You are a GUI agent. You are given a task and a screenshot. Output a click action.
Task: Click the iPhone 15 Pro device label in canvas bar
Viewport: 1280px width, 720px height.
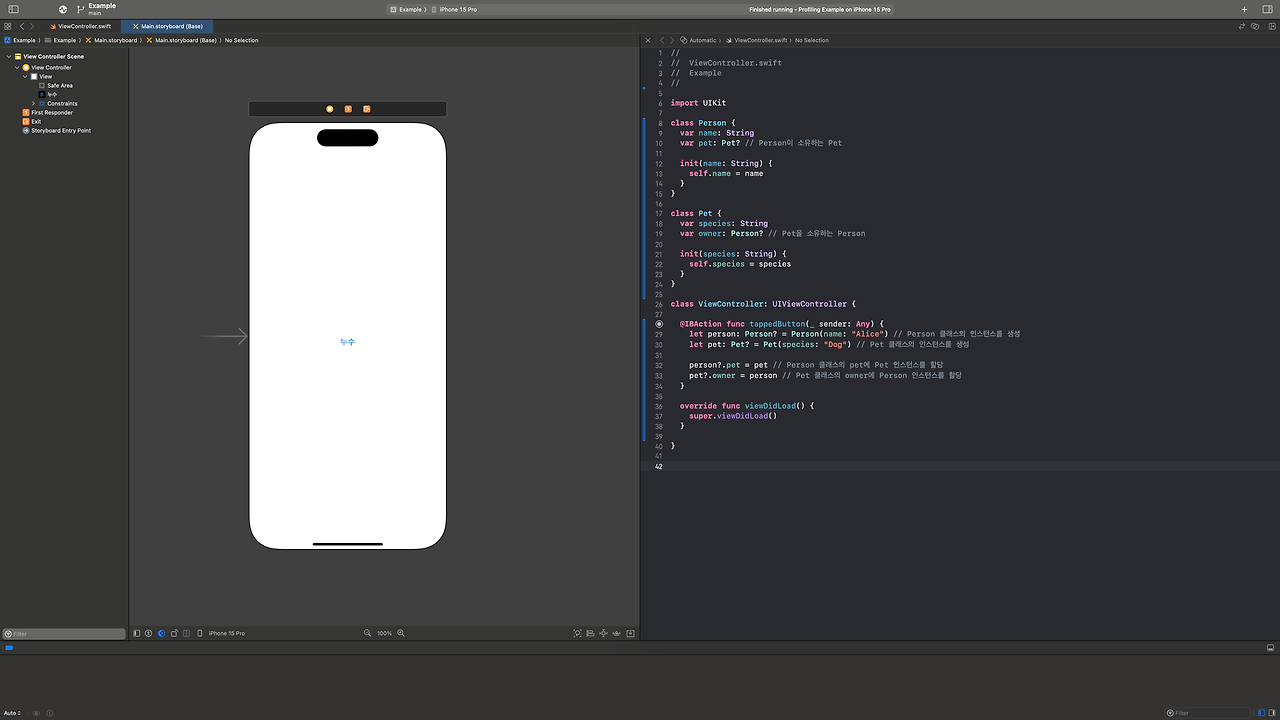click(x=227, y=633)
